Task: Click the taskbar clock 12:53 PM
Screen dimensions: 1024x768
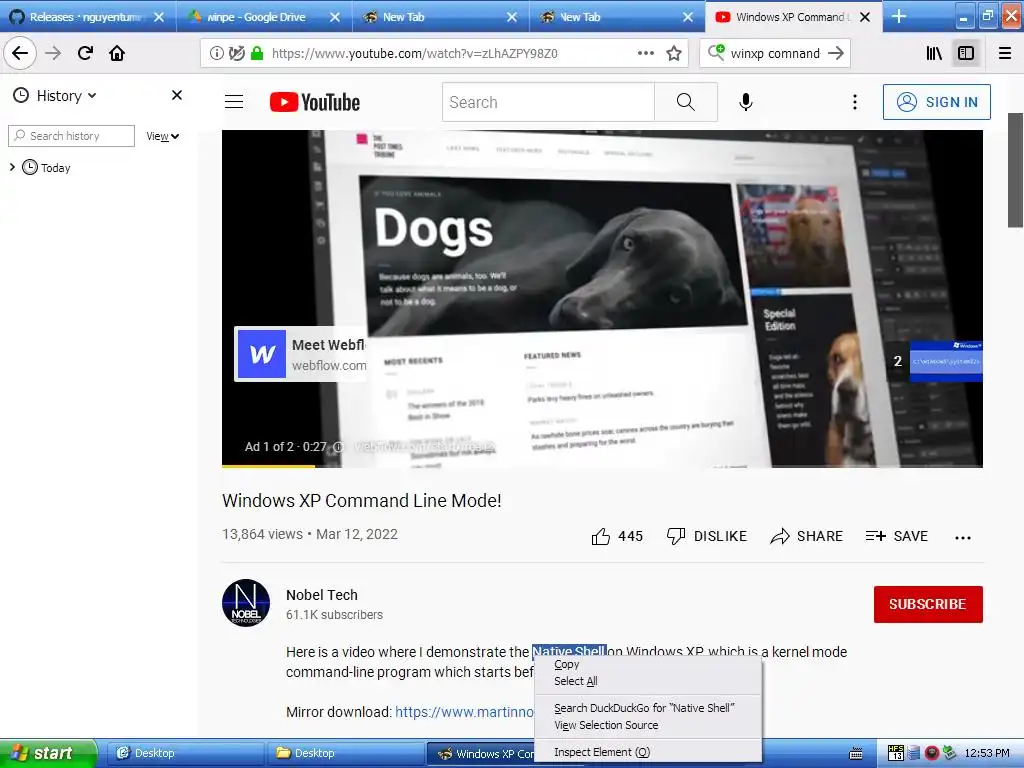Action: (x=987, y=753)
